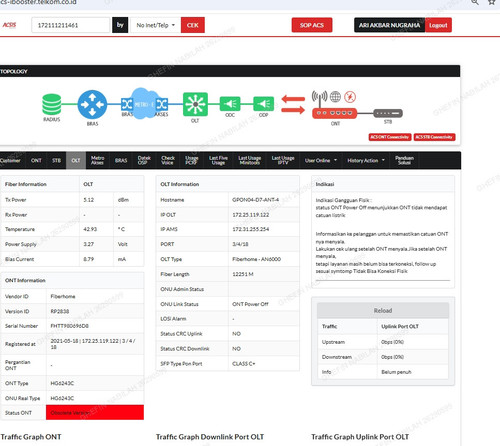Open the Last Five Usage tab
This screenshot has height=446, width=500.
click(218, 160)
